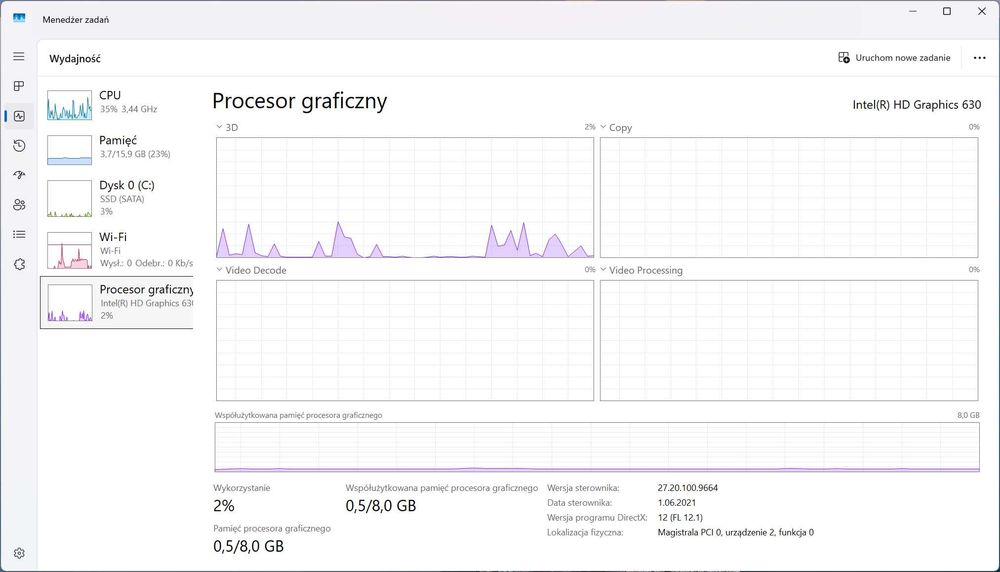Expand the 3D graph selector dropdown
This screenshot has height=572, width=1000.
coord(220,128)
